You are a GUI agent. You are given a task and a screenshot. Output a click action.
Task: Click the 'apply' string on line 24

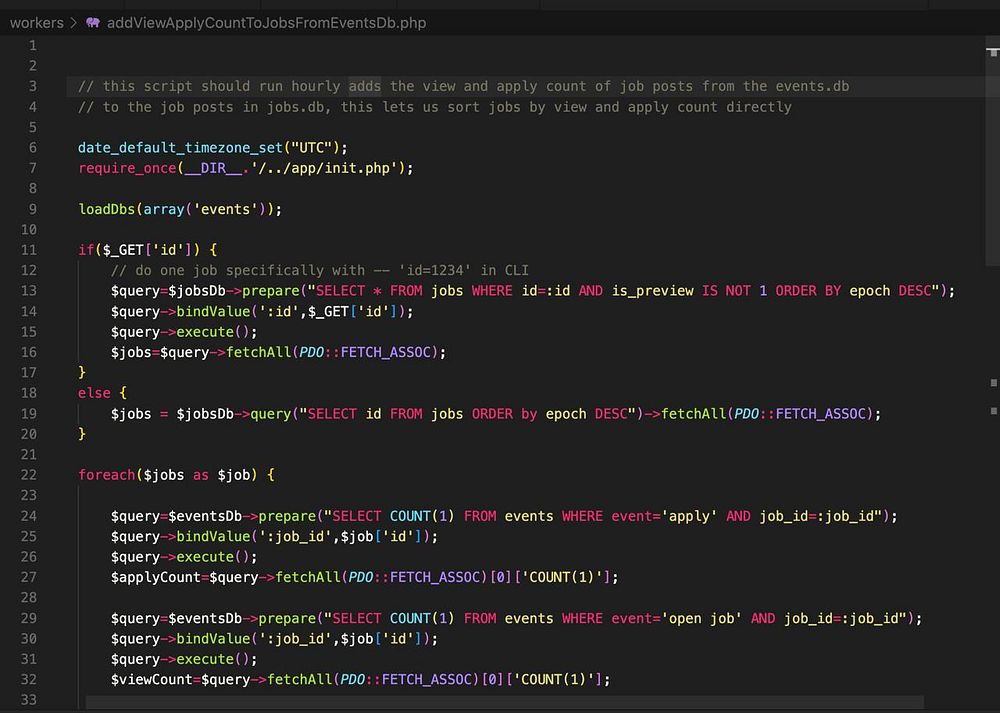689,516
